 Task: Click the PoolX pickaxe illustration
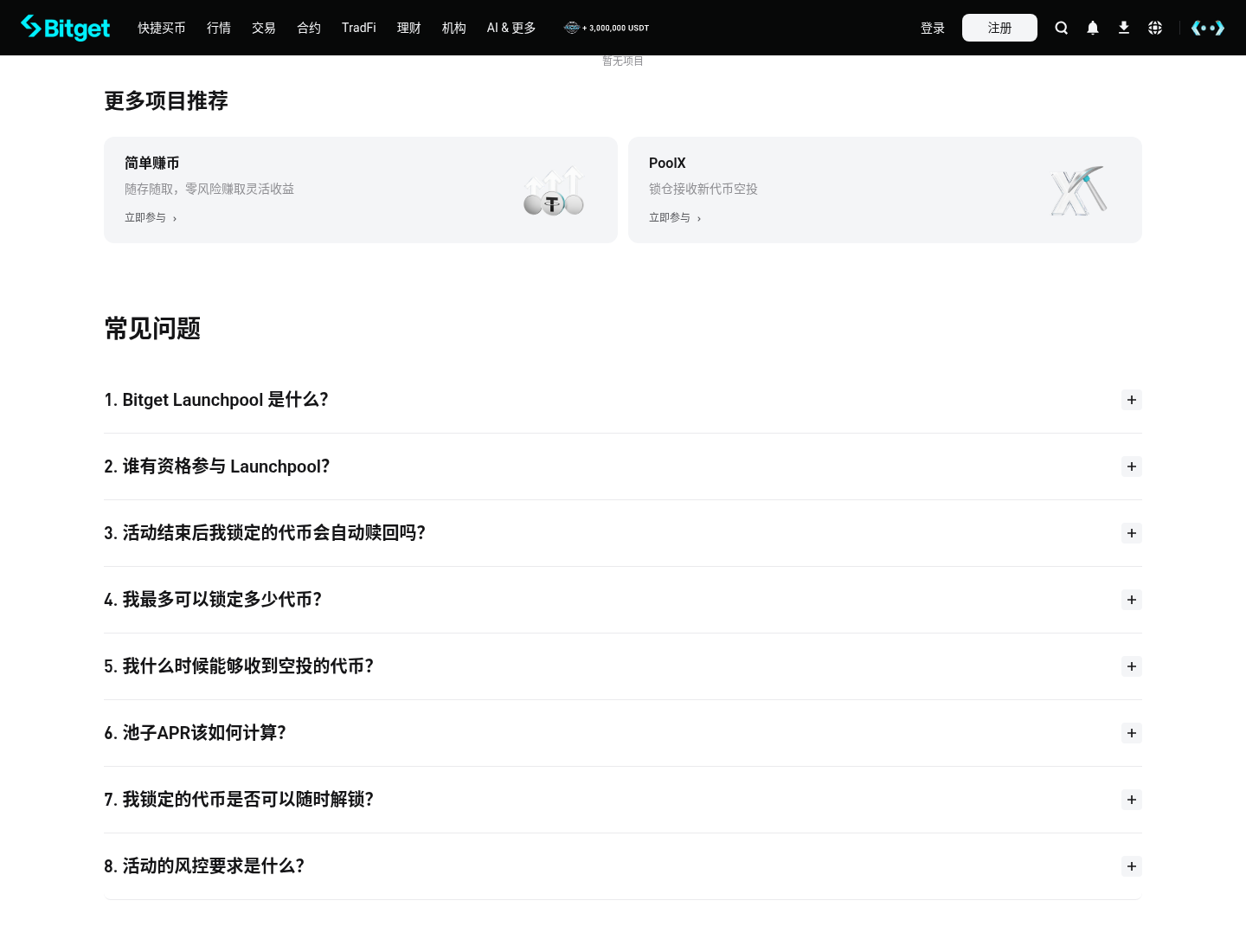(1078, 190)
